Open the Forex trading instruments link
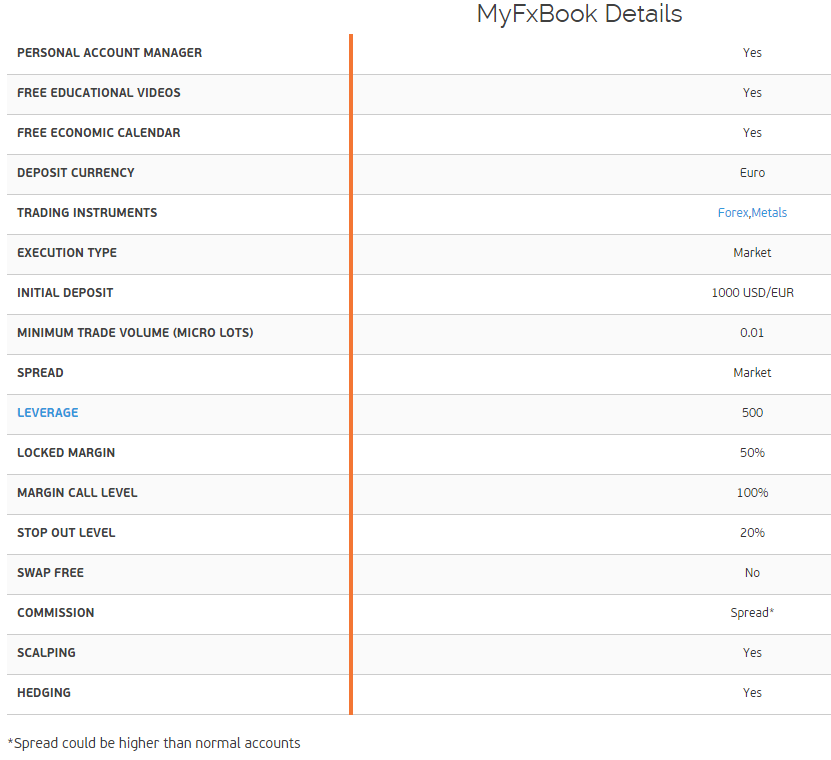831x760 pixels. coord(733,213)
